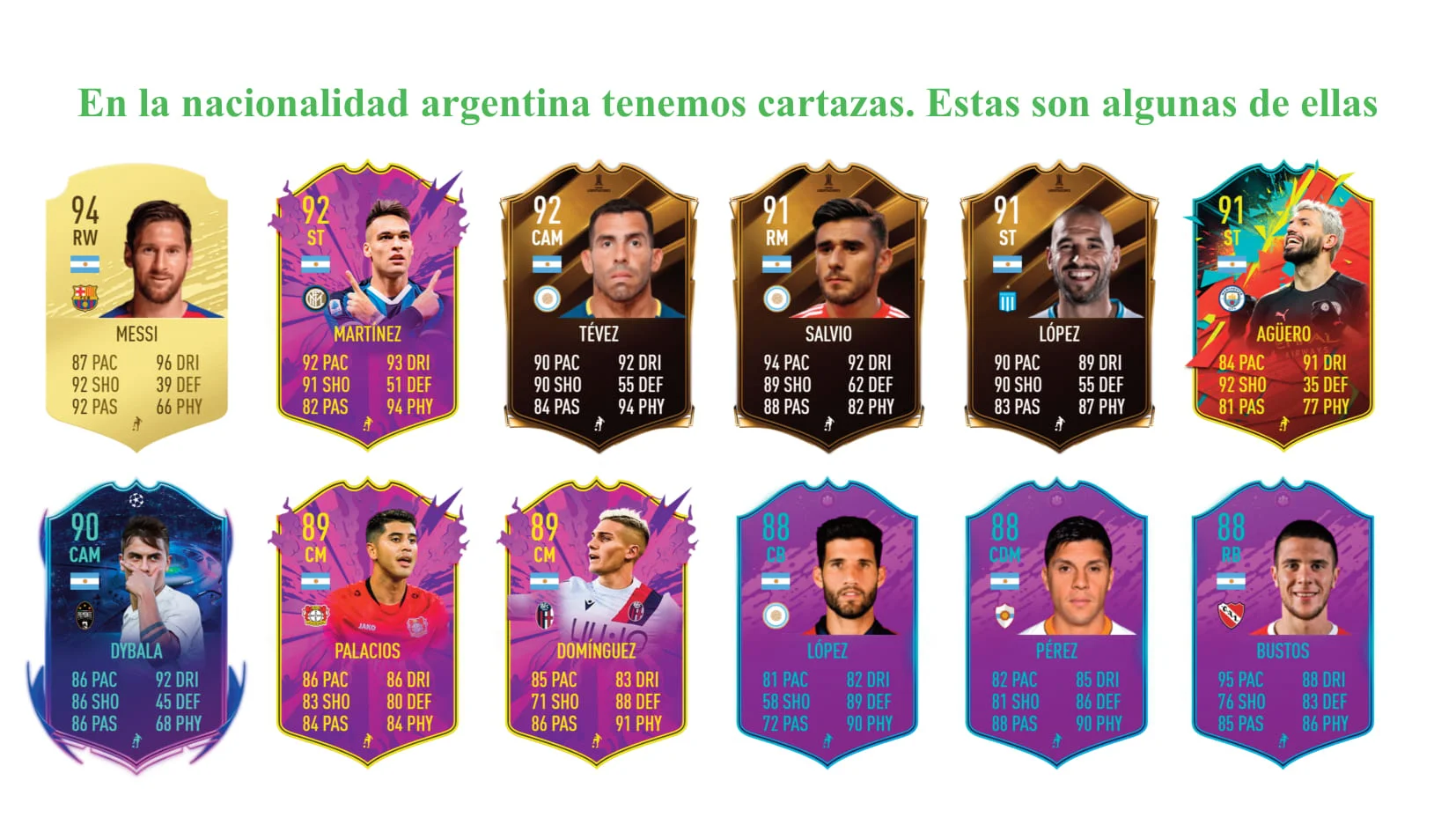Click the Bologna badge on Domínguez's card
The image size is (1456, 832).
tap(545, 615)
